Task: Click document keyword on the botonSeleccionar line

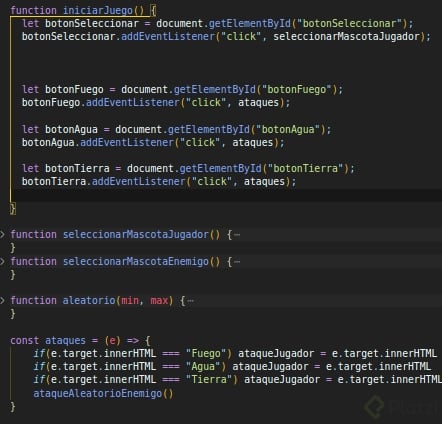Action: [x=180, y=23]
